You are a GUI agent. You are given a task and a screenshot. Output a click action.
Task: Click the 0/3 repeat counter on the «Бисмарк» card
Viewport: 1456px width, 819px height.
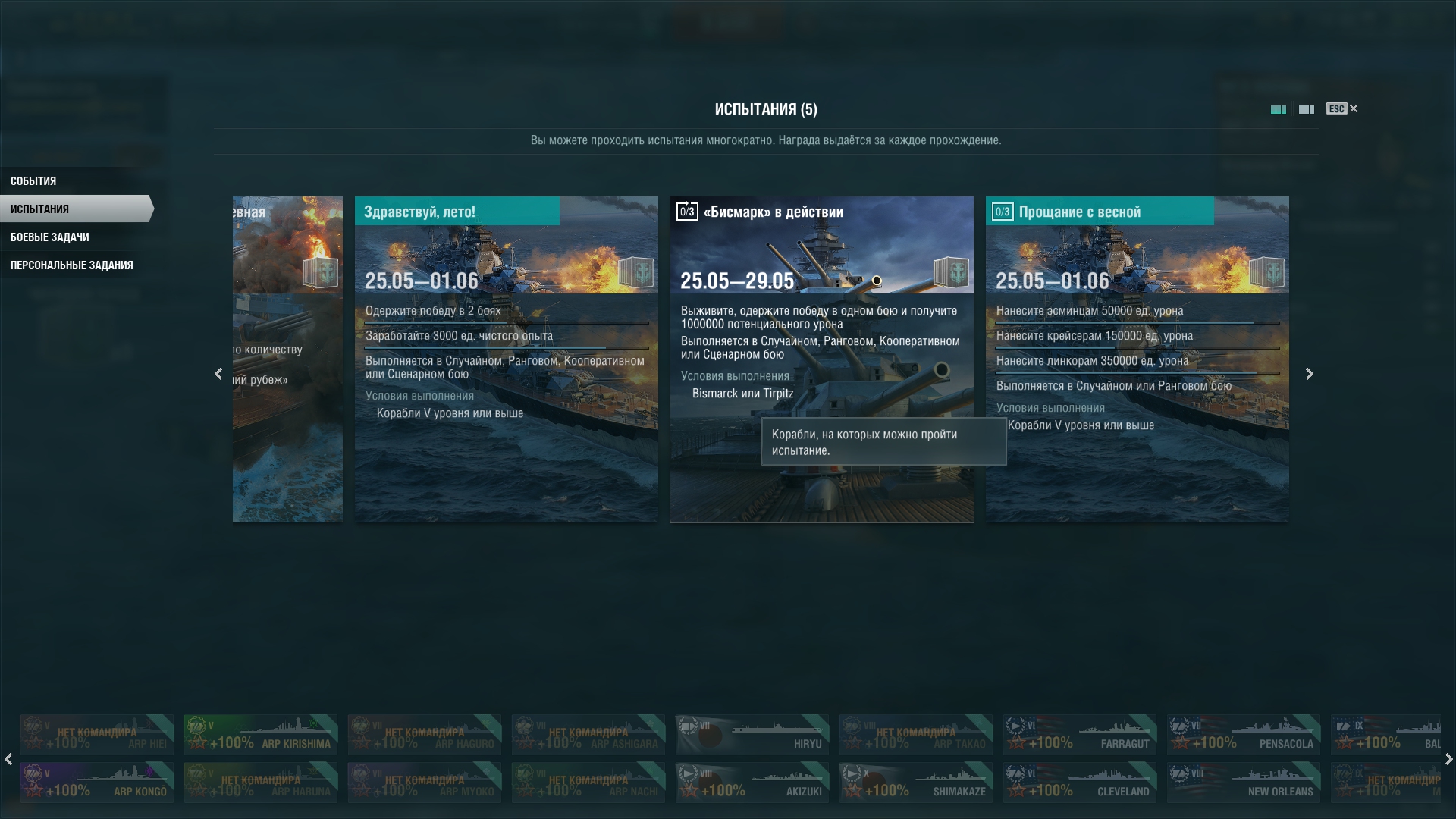(x=687, y=211)
